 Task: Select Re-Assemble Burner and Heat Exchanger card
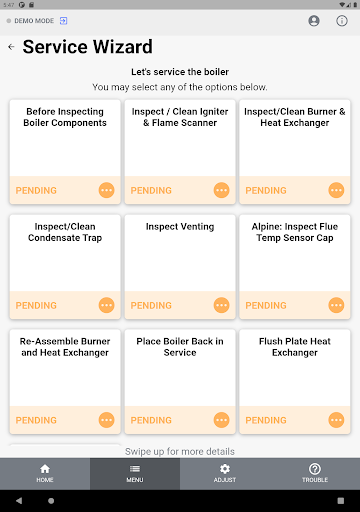tap(65, 382)
